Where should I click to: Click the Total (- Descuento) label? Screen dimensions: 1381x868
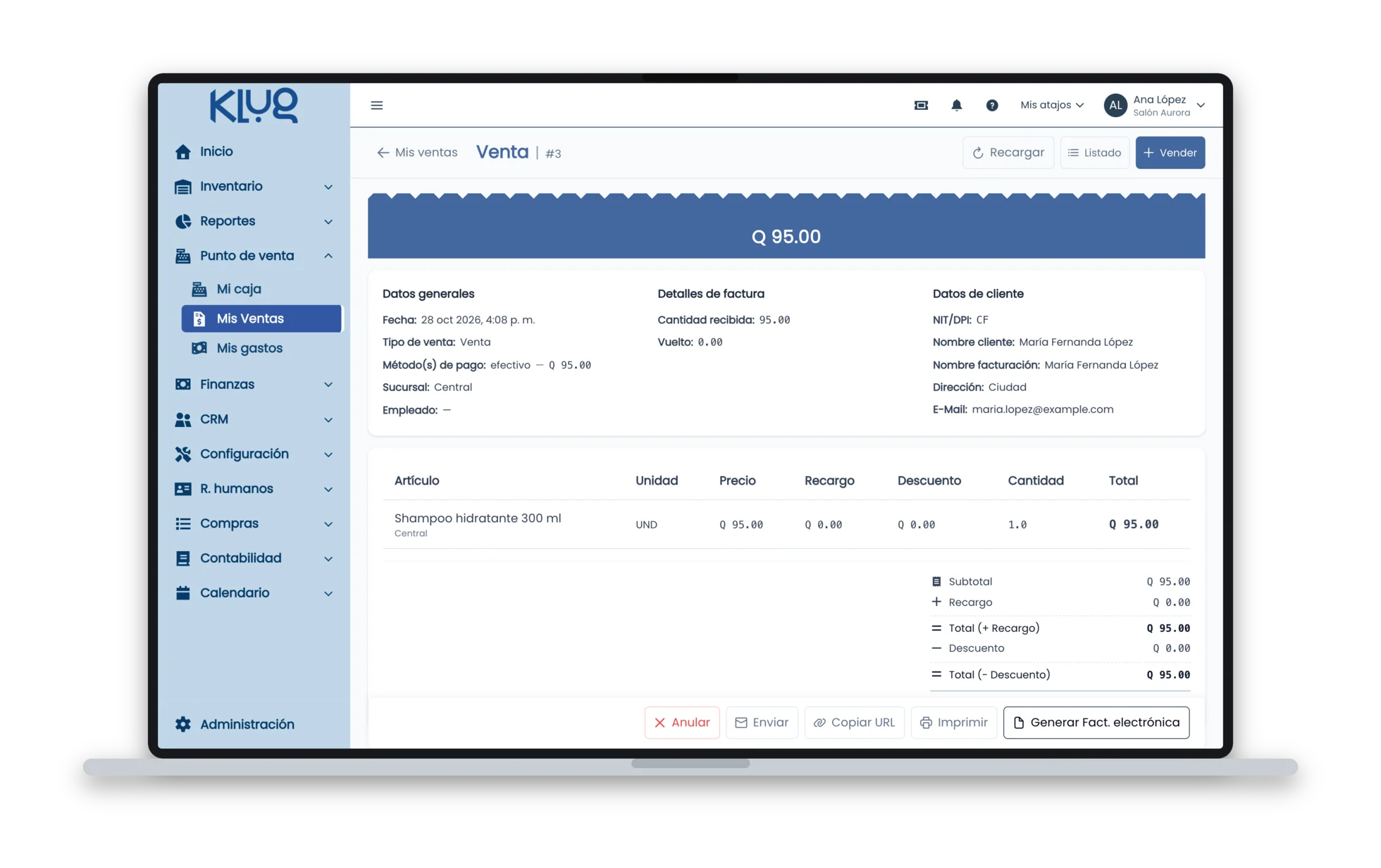click(999, 674)
